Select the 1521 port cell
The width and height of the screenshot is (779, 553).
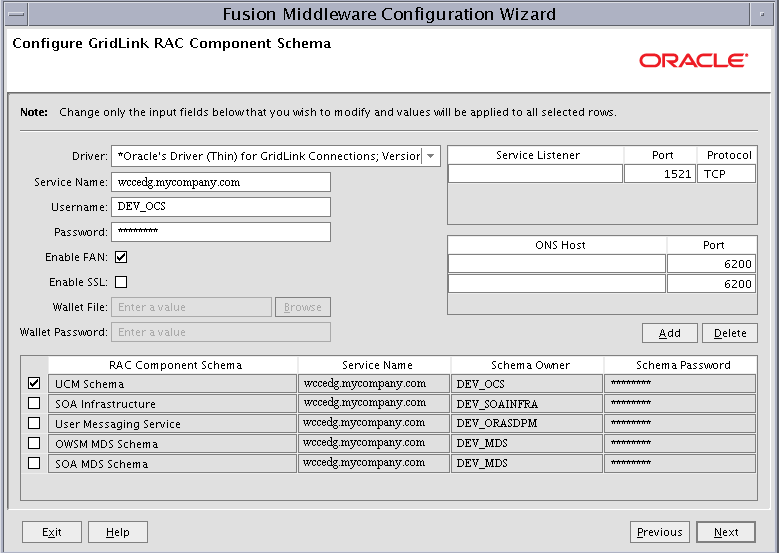coord(660,174)
